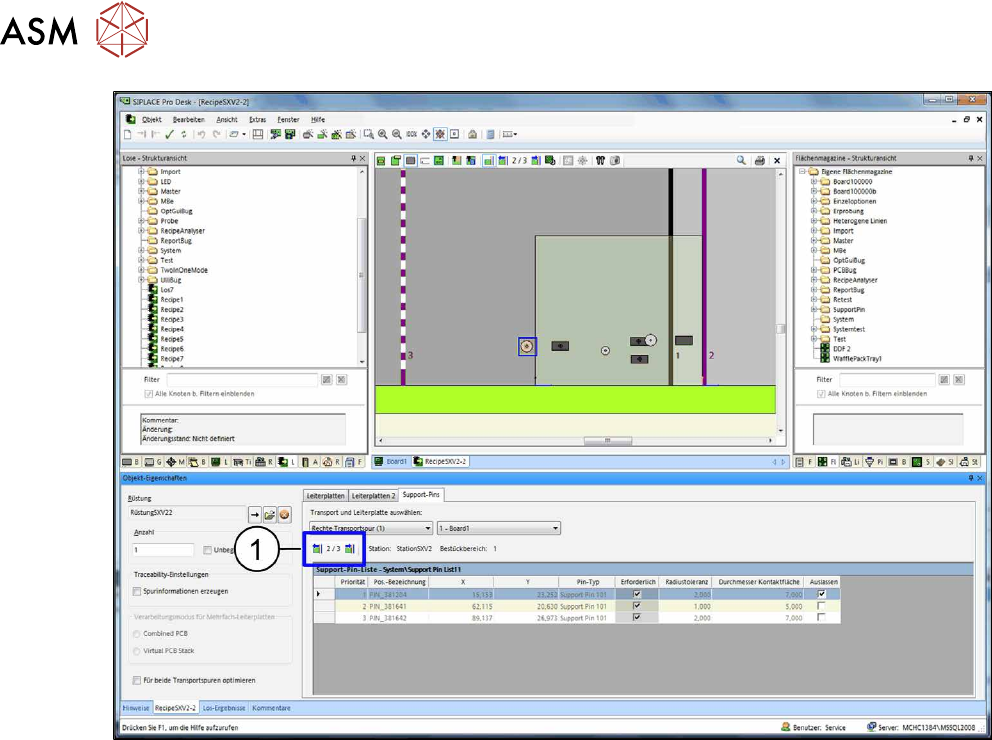992x740 pixels.
Task: Click the search magnifier in board view toolbar
Action: tap(741, 160)
